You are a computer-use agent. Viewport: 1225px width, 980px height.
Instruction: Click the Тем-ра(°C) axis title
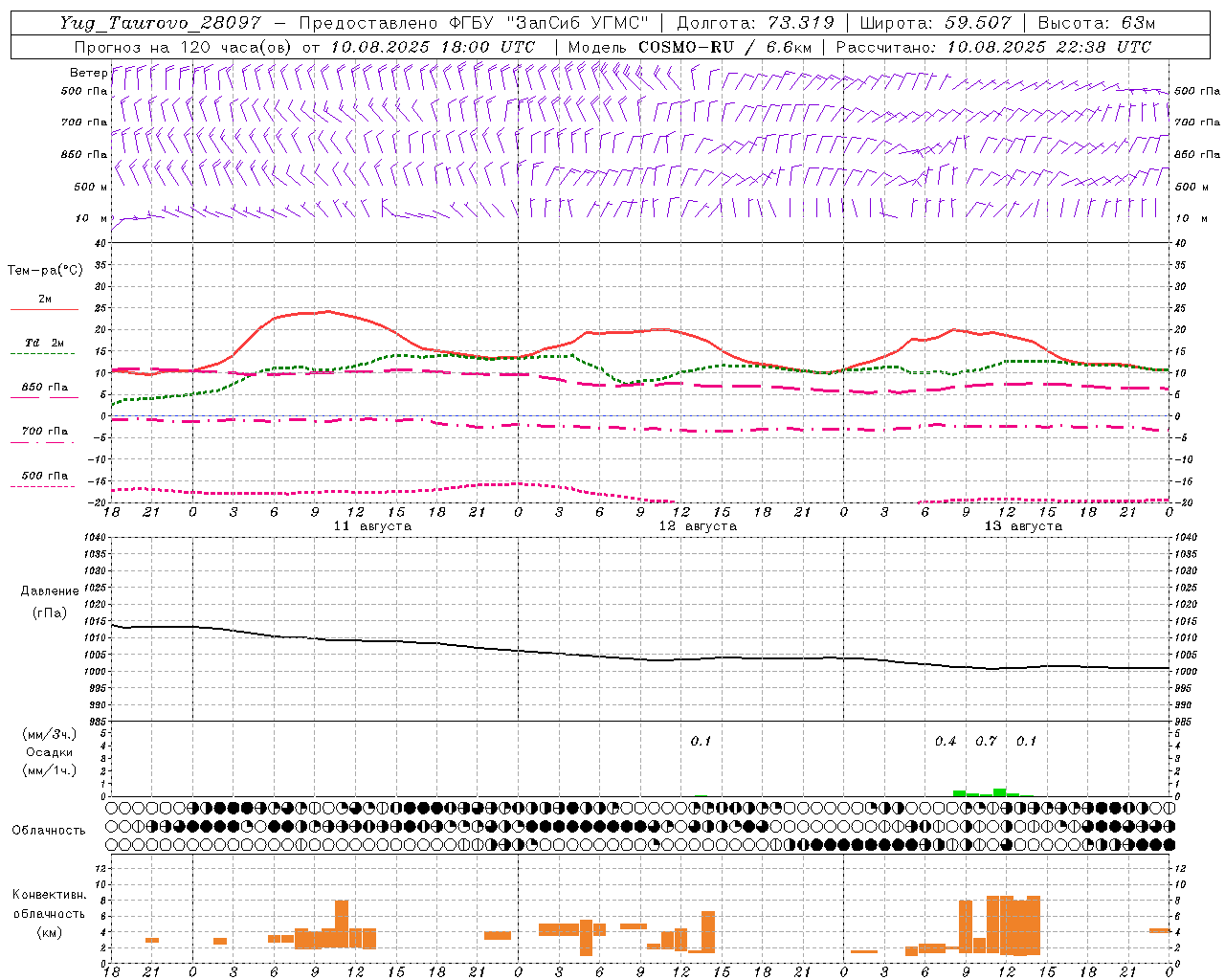point(45,271)
